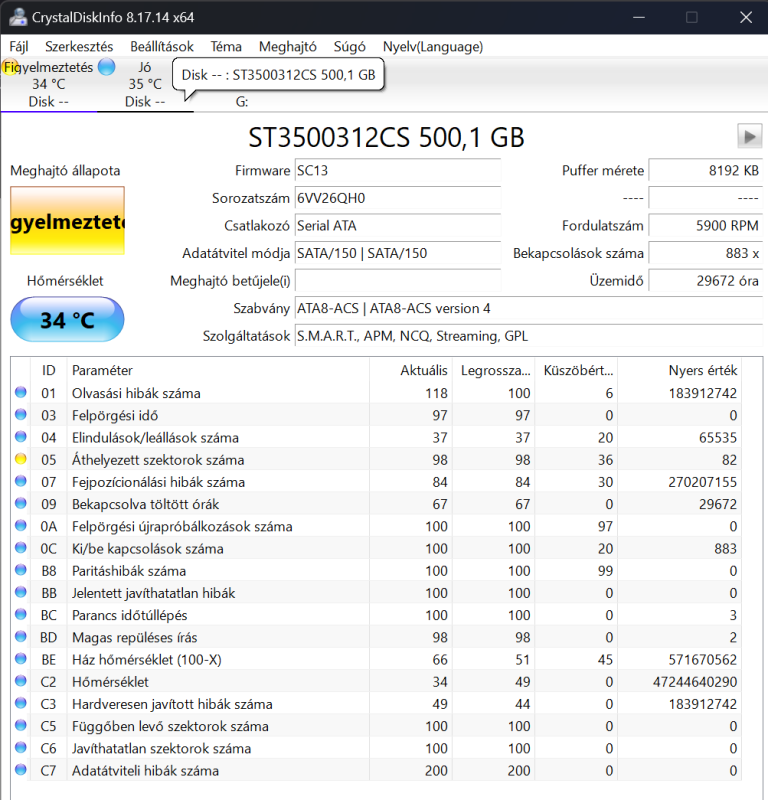Select the Jó 35 °C disk tab
The height and width of the screenshot is (800, 768).
click(145, 84)
